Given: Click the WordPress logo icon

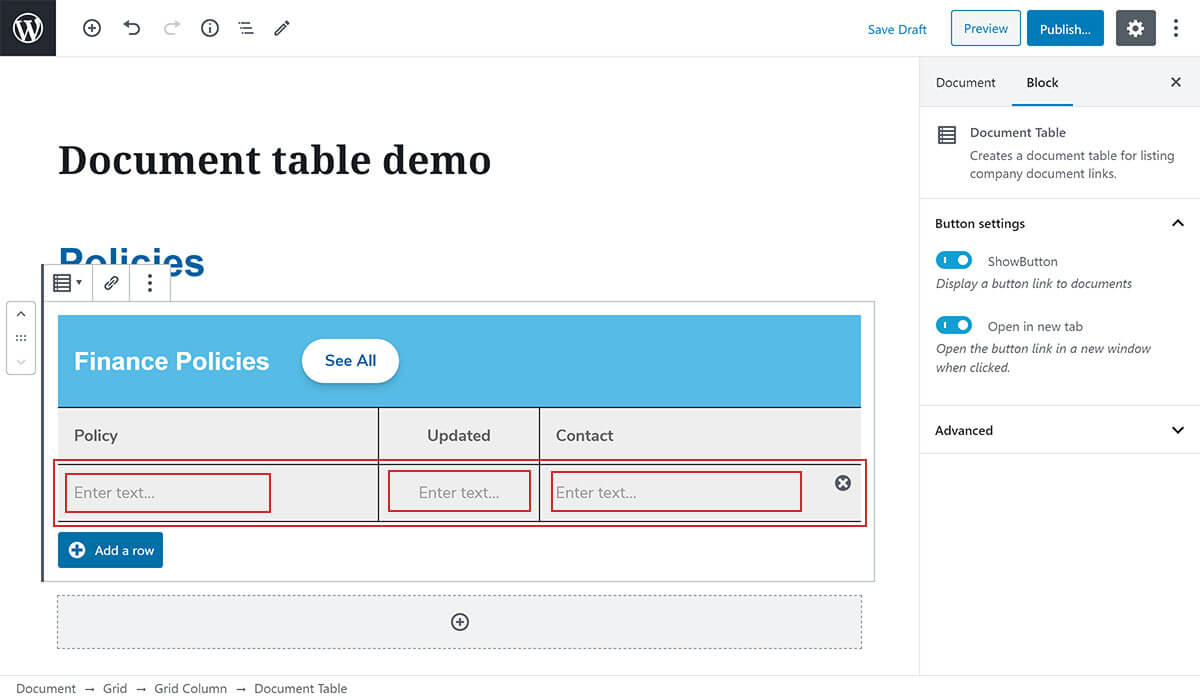Looking at the screenshot, I should click(28, 28).
